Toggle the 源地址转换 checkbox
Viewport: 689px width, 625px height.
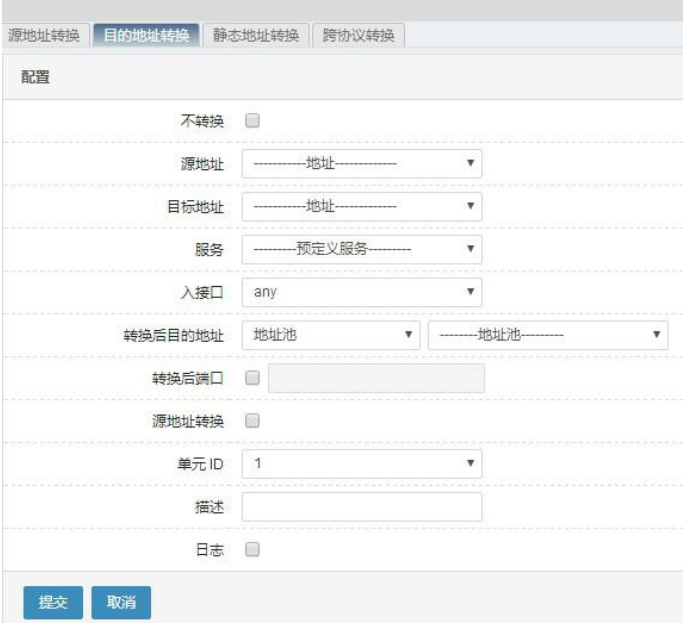click(x=252, y=421)
